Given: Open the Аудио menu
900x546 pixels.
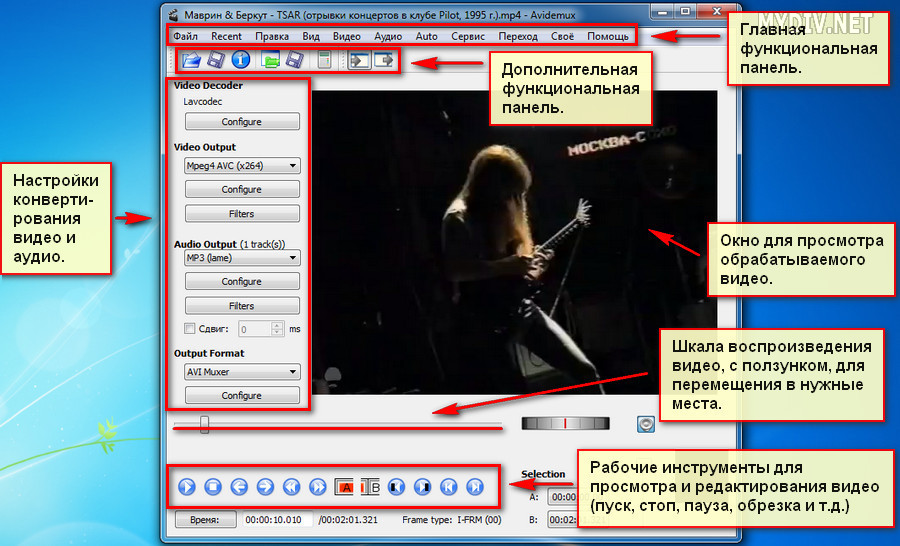Looking at the screenshot, I should click(x=388, y=36).
